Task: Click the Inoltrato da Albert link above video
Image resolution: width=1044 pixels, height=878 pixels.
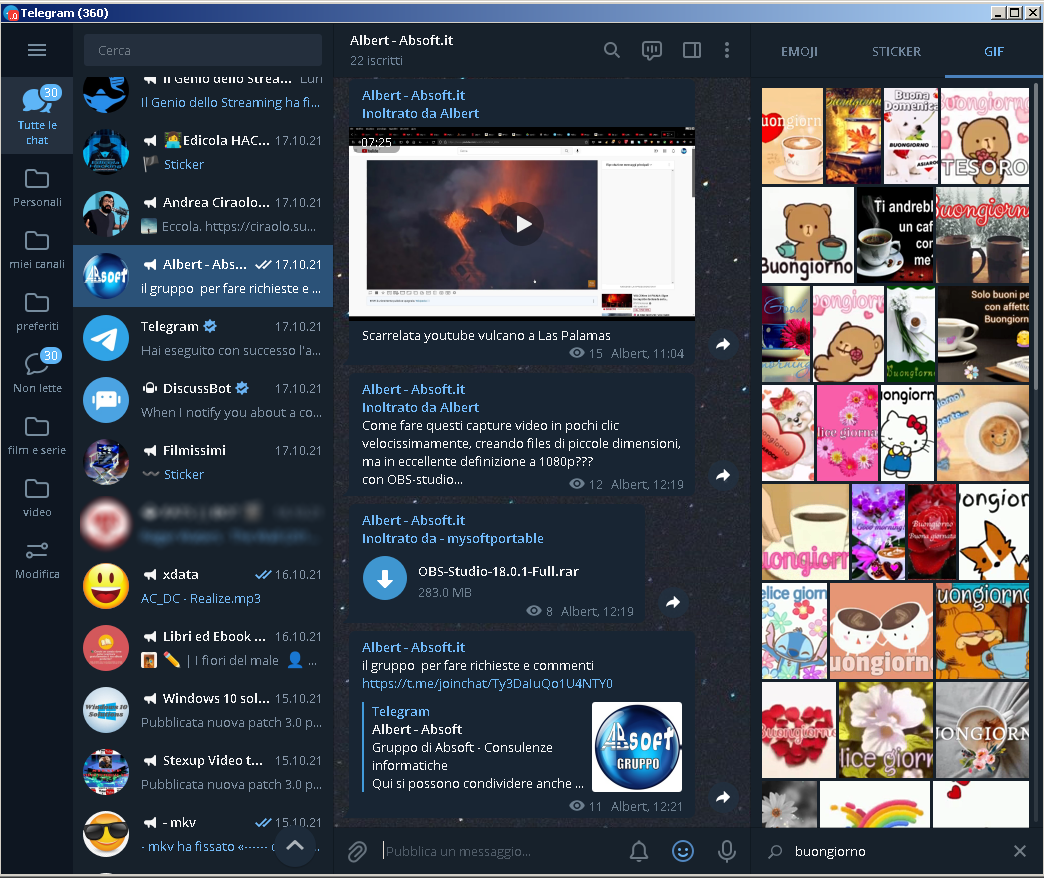Action: 420,114
